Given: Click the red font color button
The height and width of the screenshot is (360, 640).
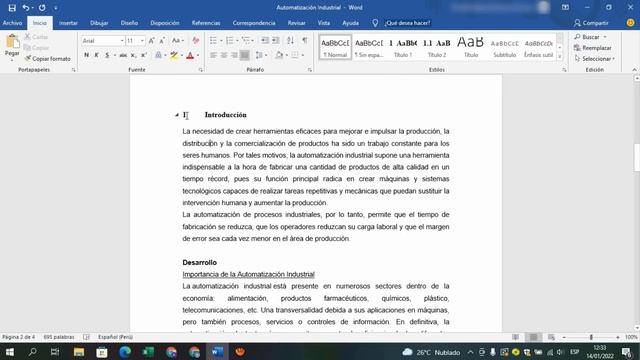Looking at the screenshot, I should (x=190, y=56).
